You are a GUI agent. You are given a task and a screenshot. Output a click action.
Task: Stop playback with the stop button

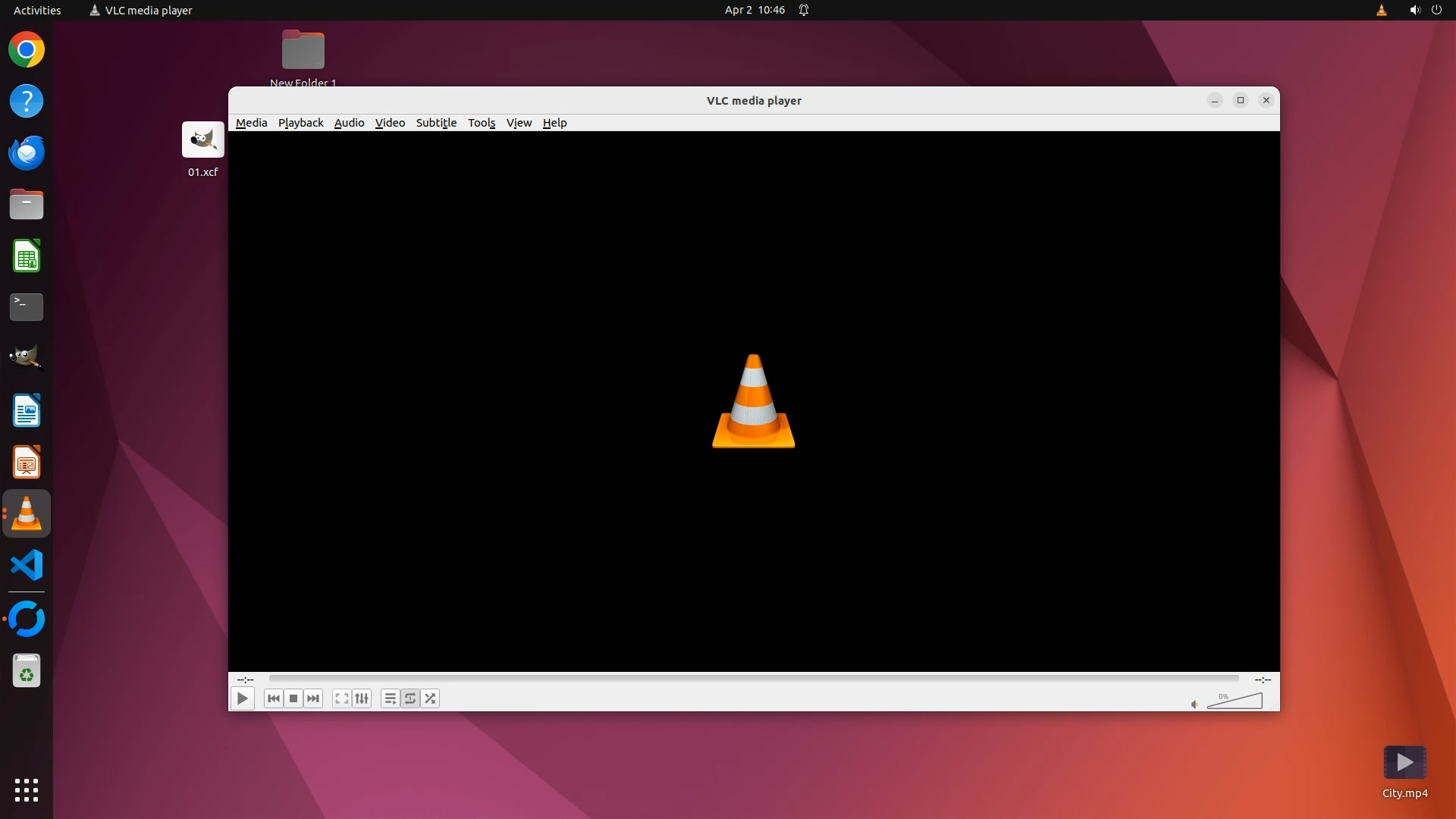293,698
